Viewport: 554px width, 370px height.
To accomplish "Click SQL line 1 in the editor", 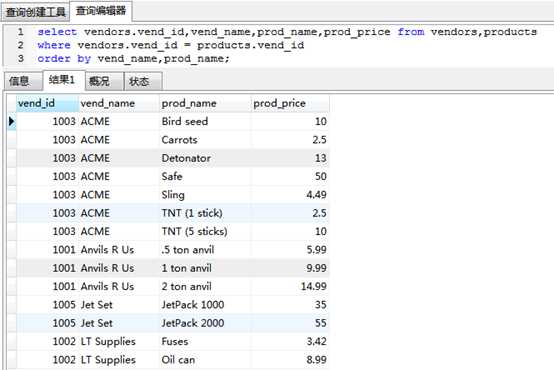I will click(287, 32).
